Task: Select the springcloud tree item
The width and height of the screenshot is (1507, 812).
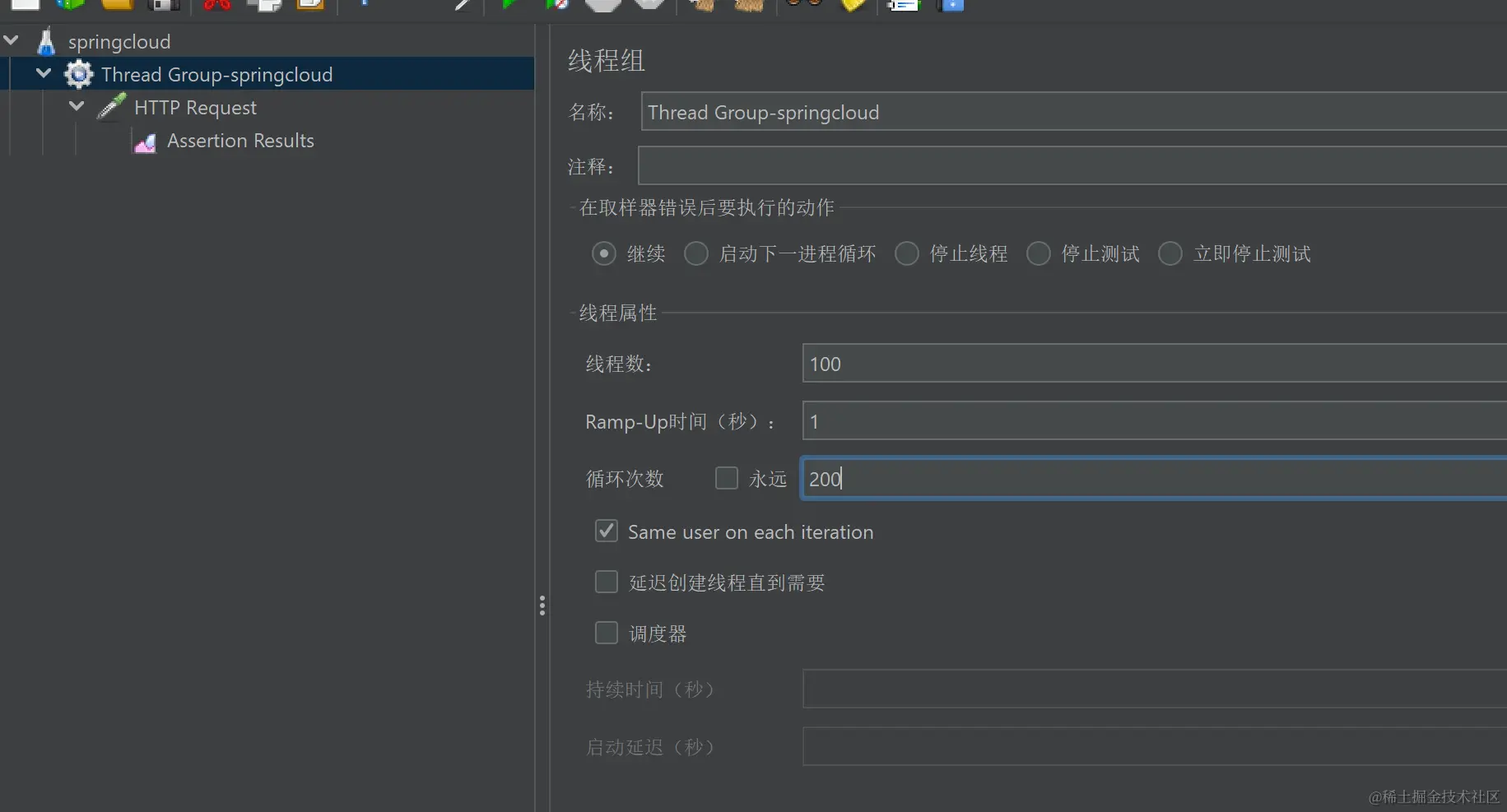Action: (119, 42)
